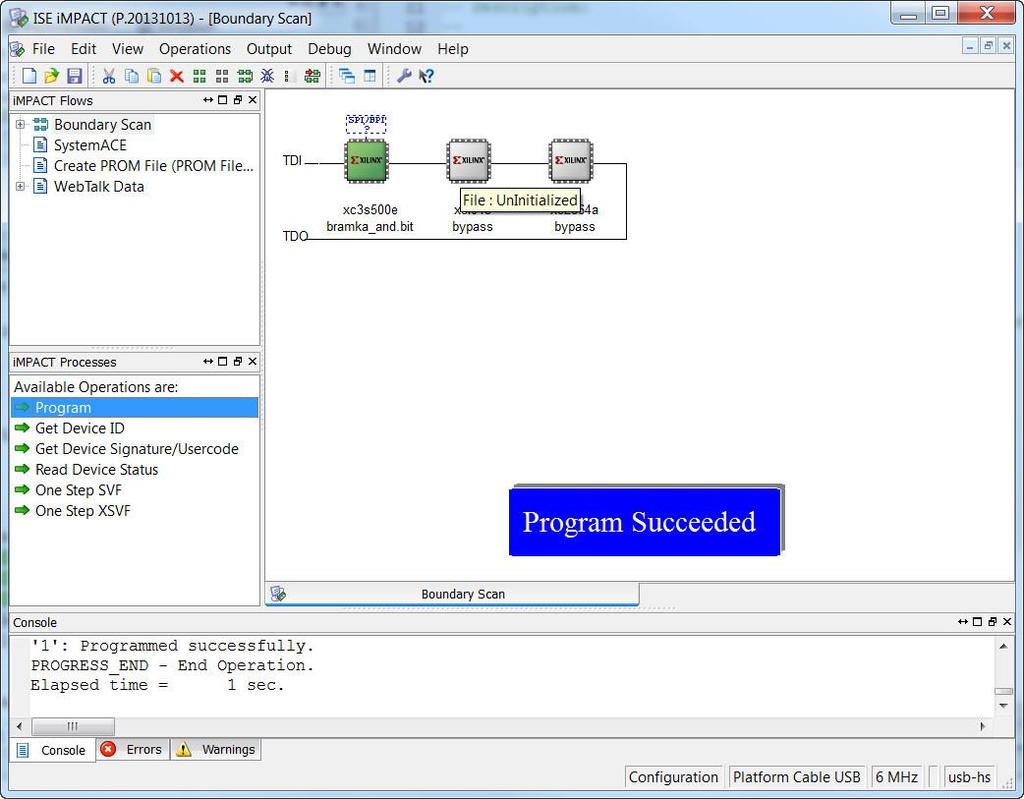Click the Open project folder icon

[52, 76]
